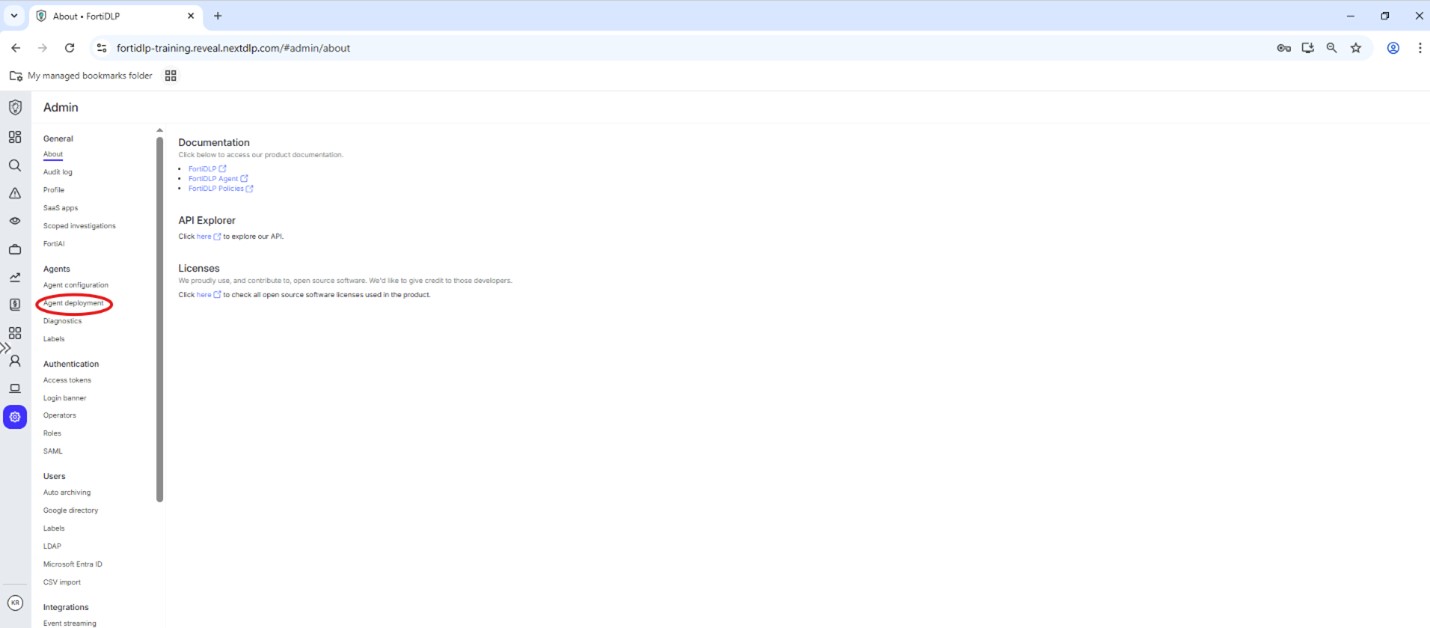Open CSV import under Users

coord(62,583)
